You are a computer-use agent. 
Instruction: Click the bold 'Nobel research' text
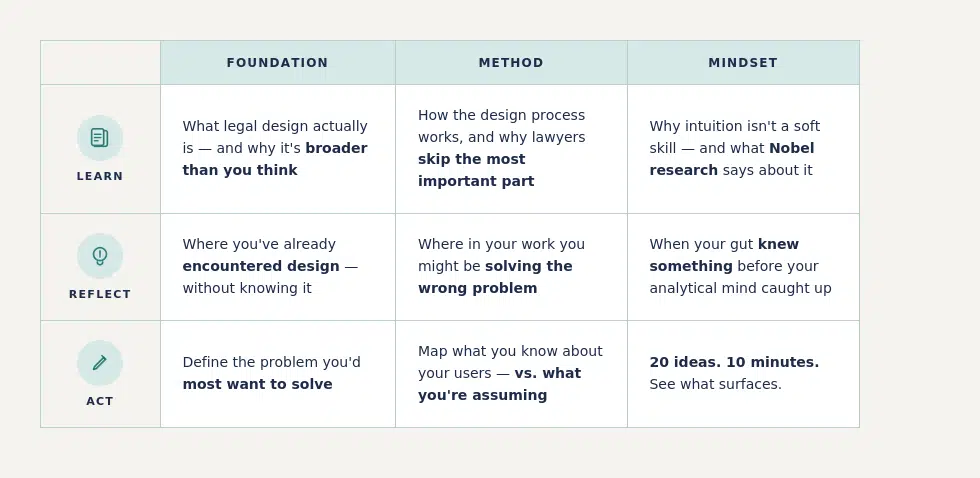pos(732,159)
